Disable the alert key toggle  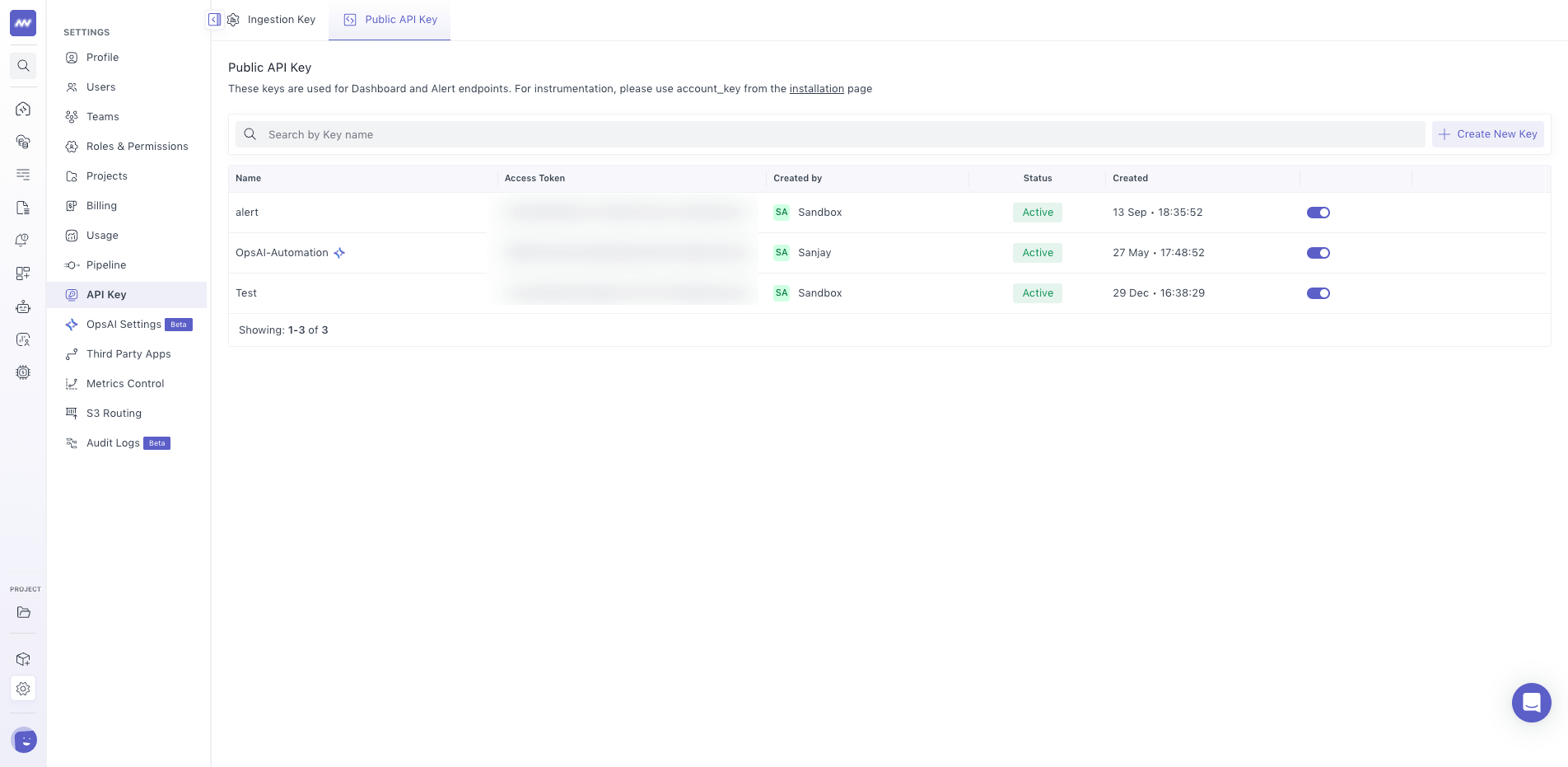[x=1318, y=213]
